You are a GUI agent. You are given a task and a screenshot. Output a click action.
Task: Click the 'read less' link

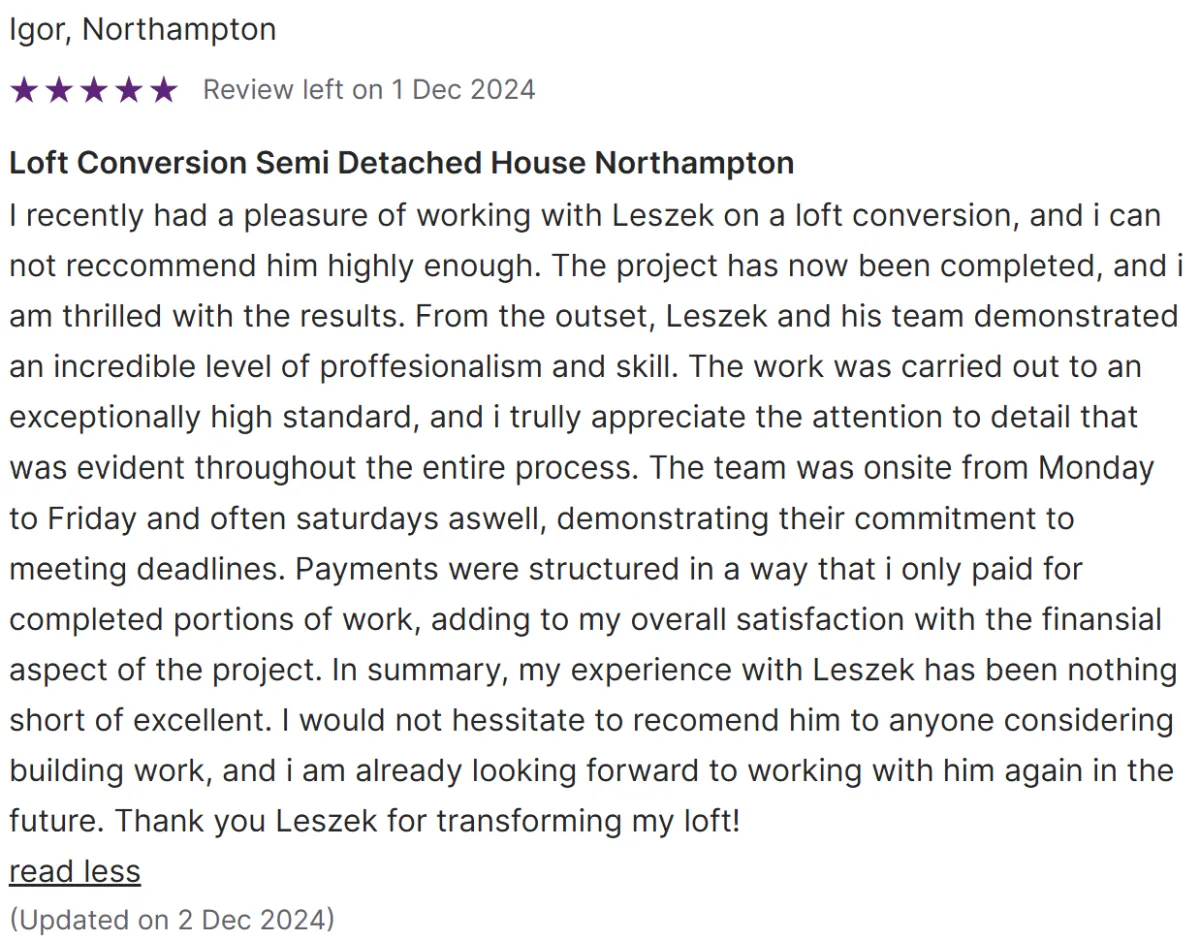(x=75, y=871)
